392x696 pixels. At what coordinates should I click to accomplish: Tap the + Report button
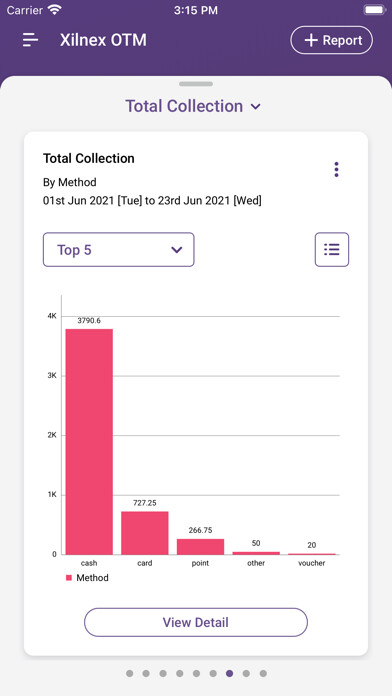tap(332, 40)
